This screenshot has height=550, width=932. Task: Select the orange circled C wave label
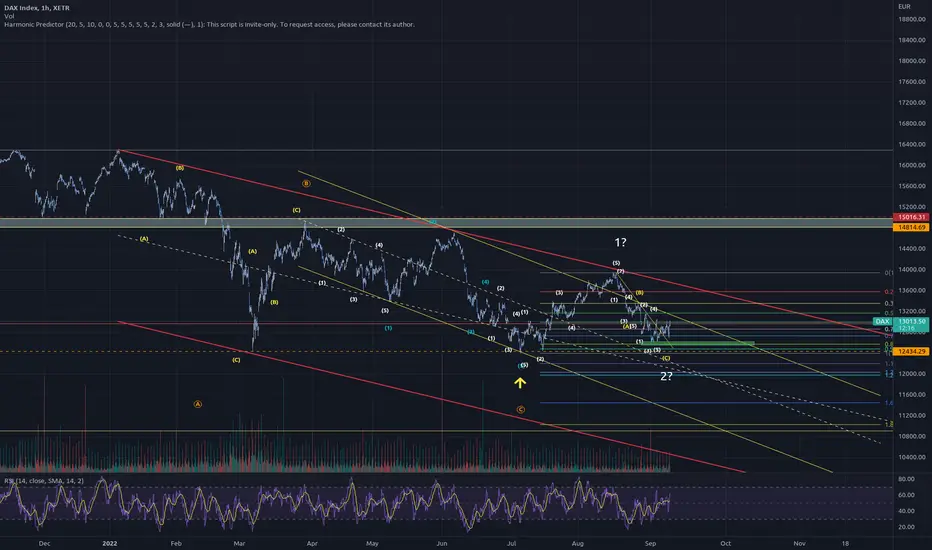(x=521, y=410)
